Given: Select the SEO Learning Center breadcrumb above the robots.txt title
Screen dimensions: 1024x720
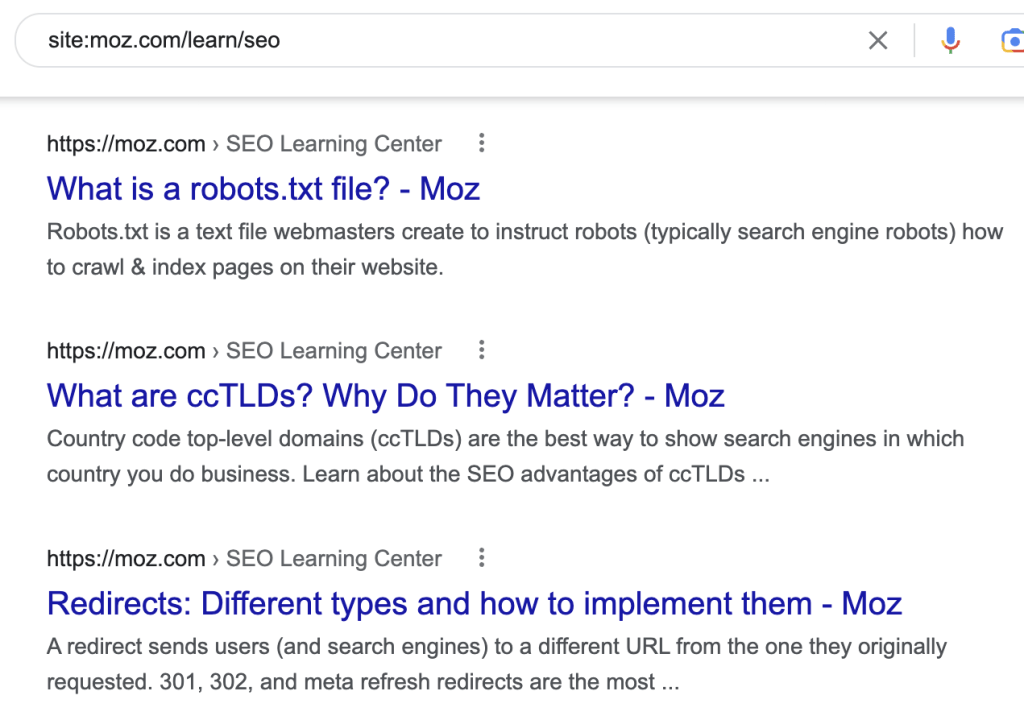Looking at the screenshot, I should pyautogui.click(x=334, y=144).
